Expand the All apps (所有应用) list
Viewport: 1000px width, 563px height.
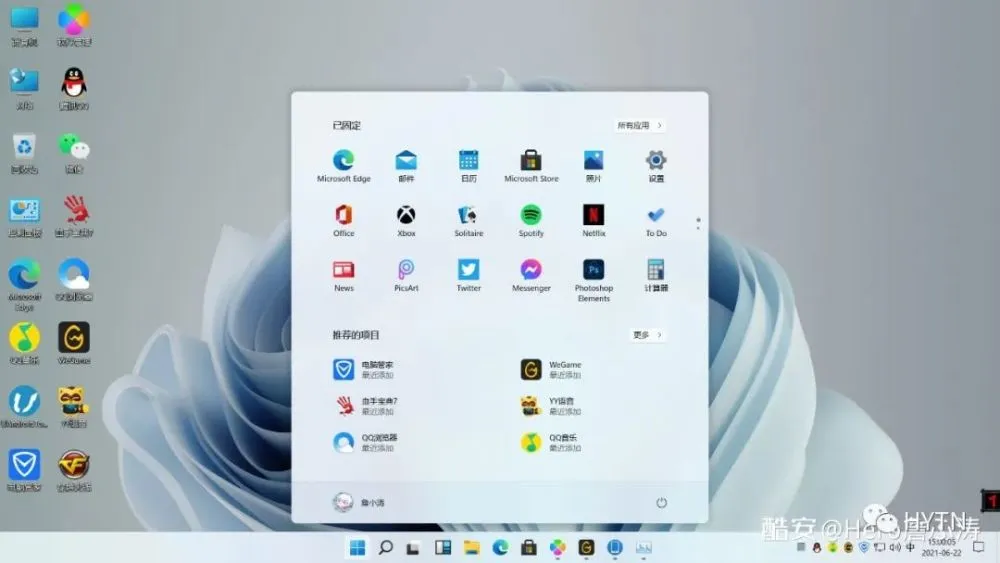(640, 126)
